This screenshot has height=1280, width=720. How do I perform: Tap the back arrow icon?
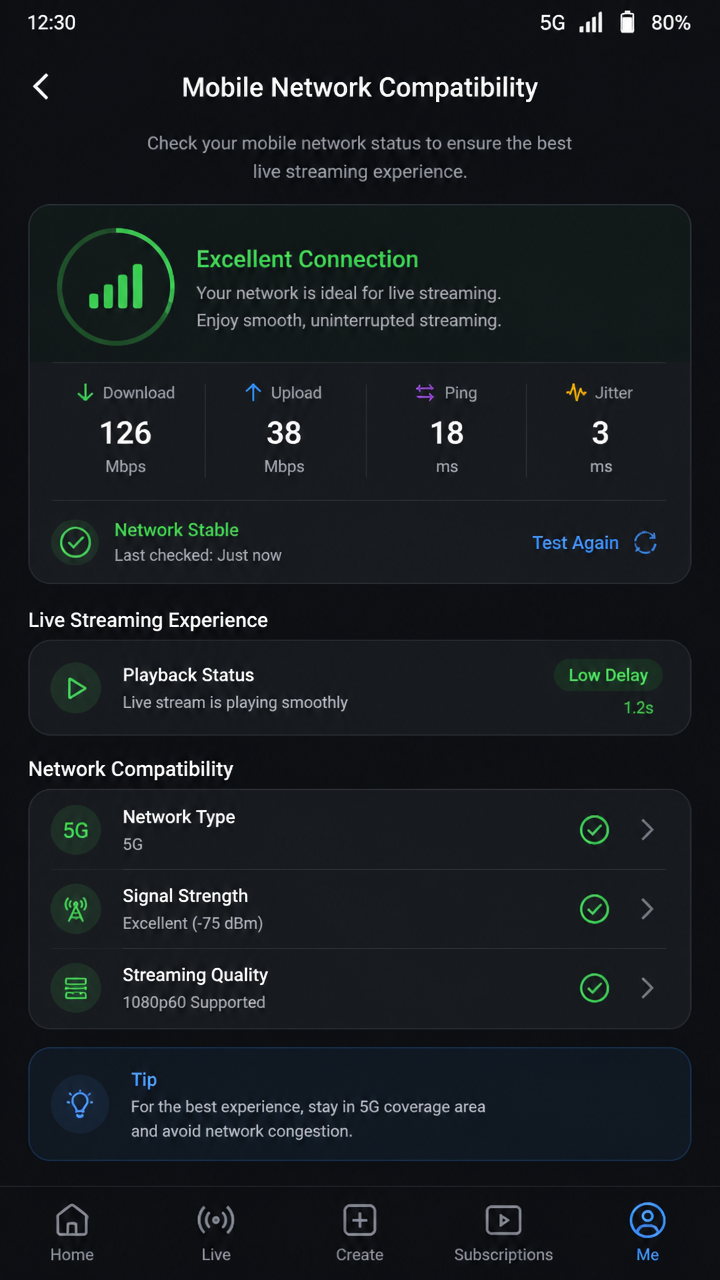(x=41, y=87)
